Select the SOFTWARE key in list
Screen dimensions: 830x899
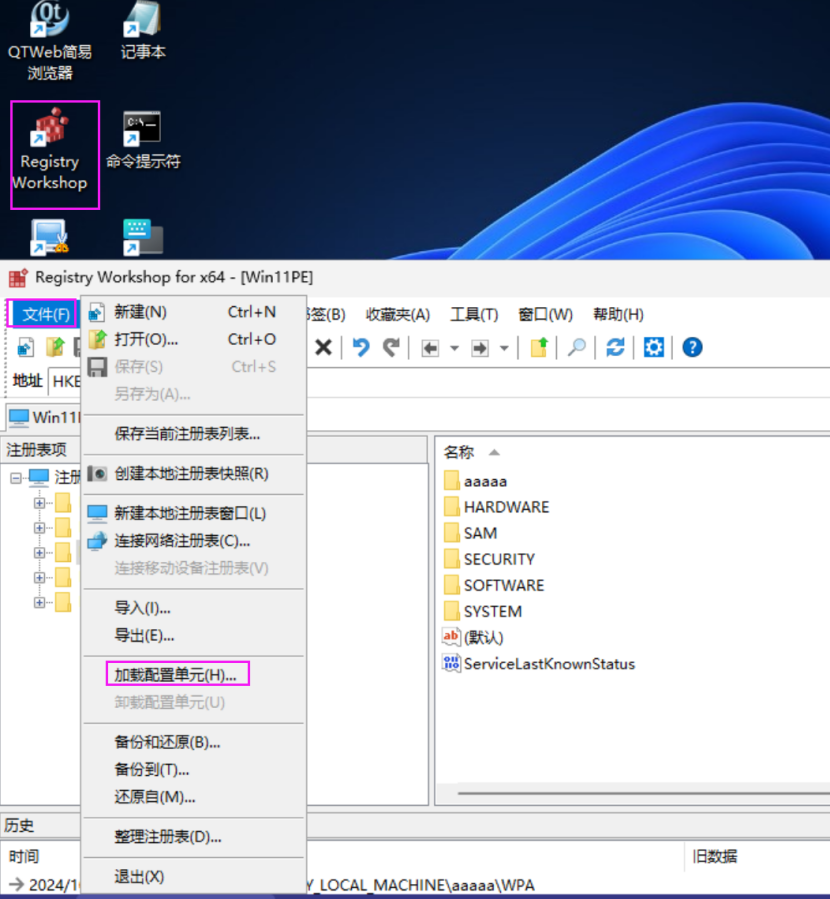[494, 585]
